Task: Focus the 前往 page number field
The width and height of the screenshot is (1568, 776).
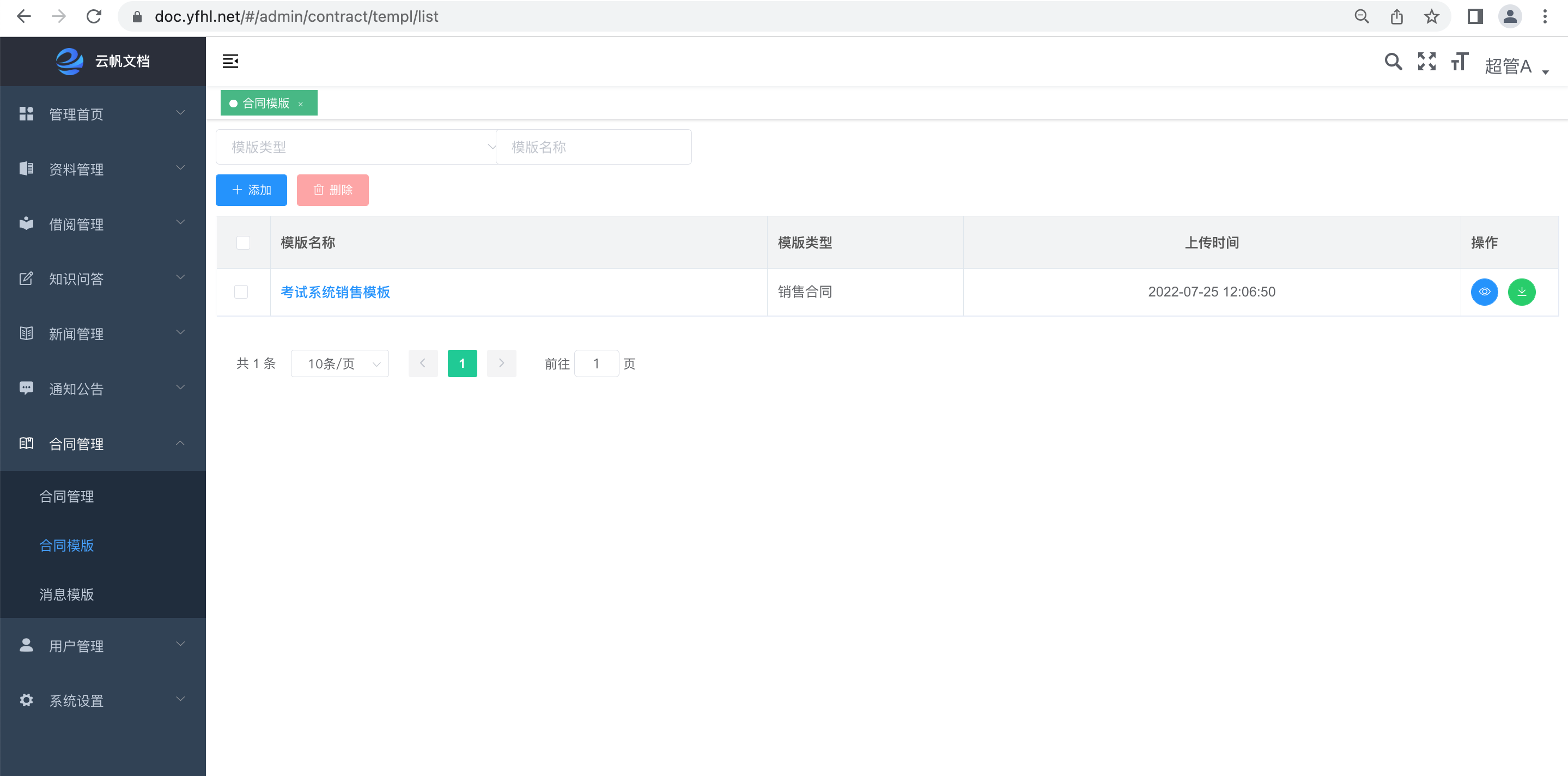Action: pyautogui.click(x=597, y=363)
